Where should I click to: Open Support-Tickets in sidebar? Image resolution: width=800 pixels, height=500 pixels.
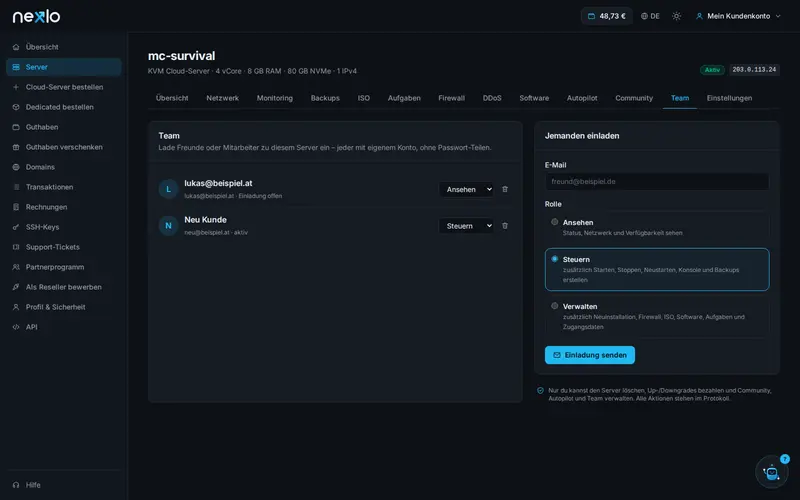pyautogui.click(x=64, y=247)
